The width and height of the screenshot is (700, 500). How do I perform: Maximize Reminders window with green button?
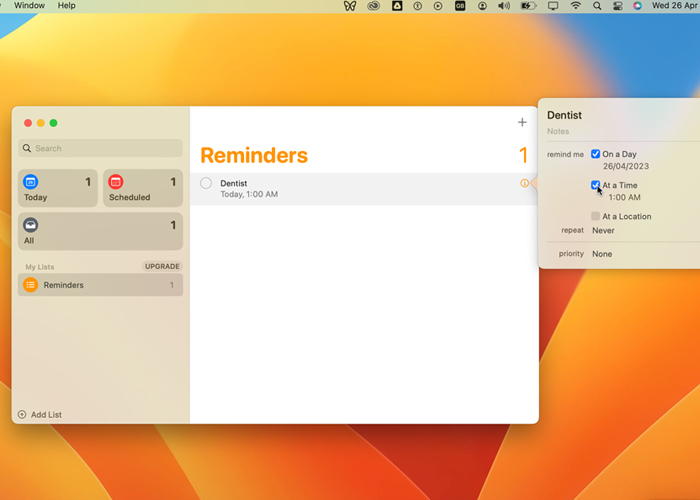click(x=54, y=123)
